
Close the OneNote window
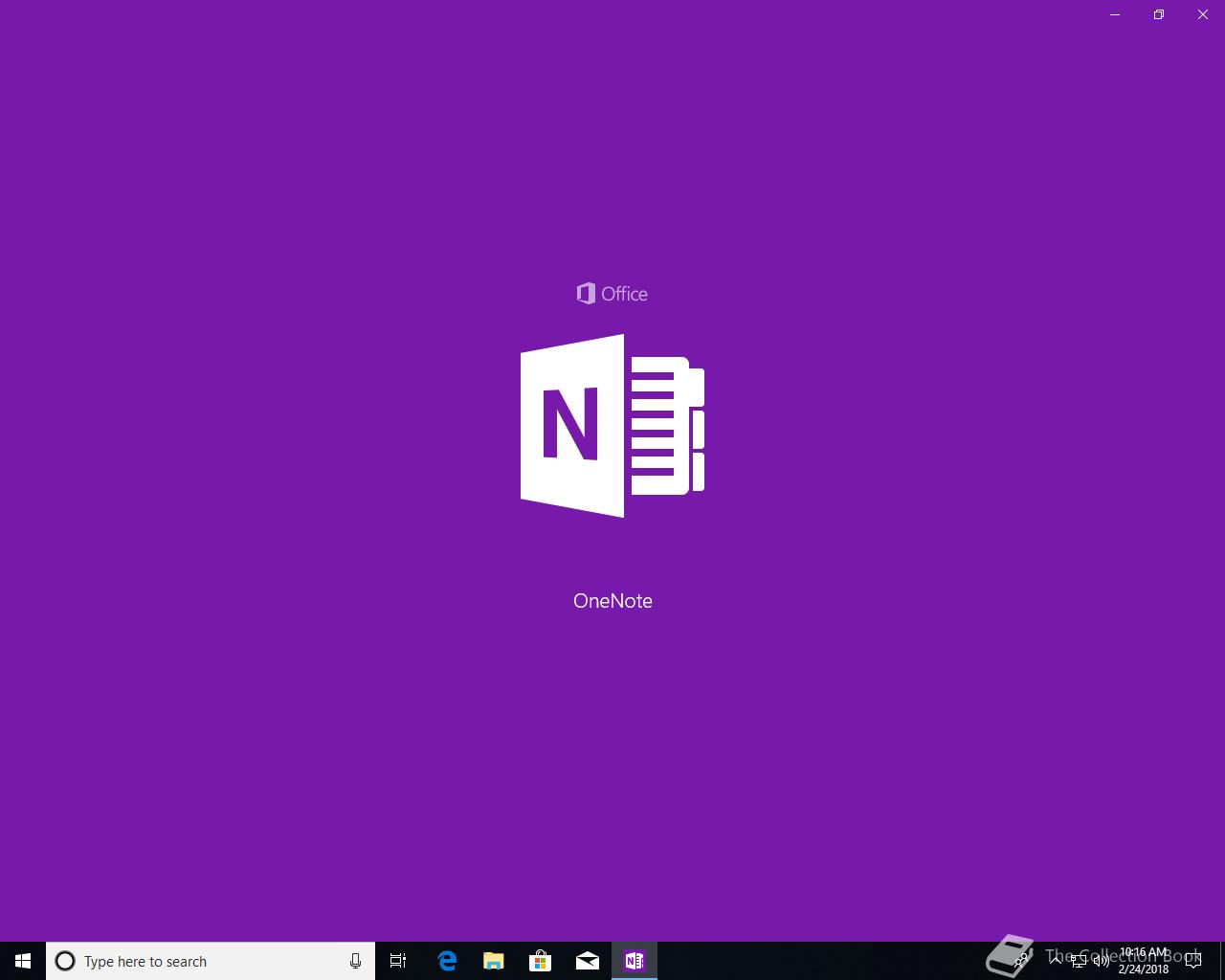coord(1203,14)
